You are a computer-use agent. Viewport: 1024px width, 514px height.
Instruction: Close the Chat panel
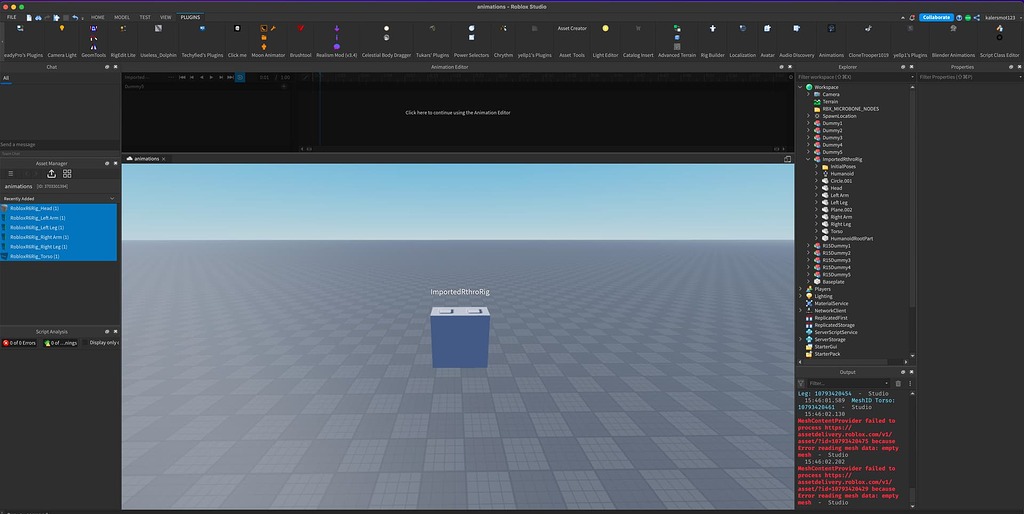[x=116, y=67]
